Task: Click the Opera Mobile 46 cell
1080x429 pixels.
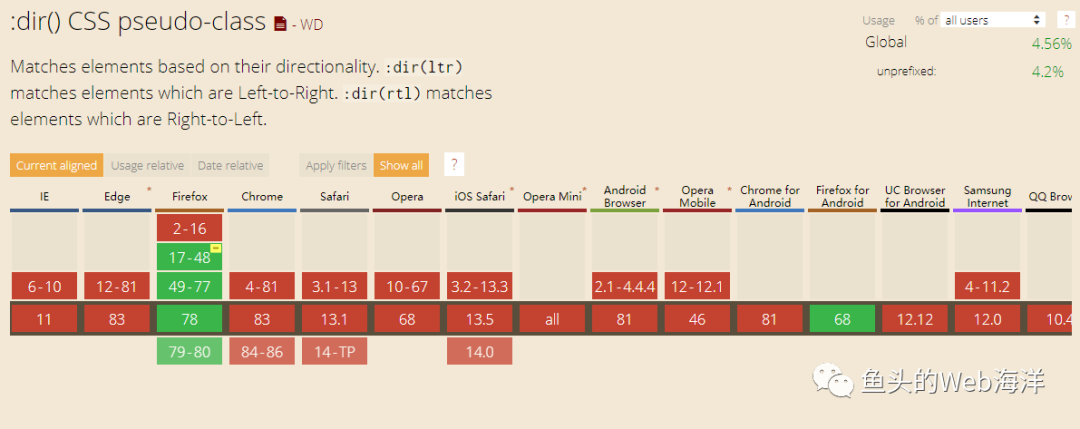Action: pos(698,319)
